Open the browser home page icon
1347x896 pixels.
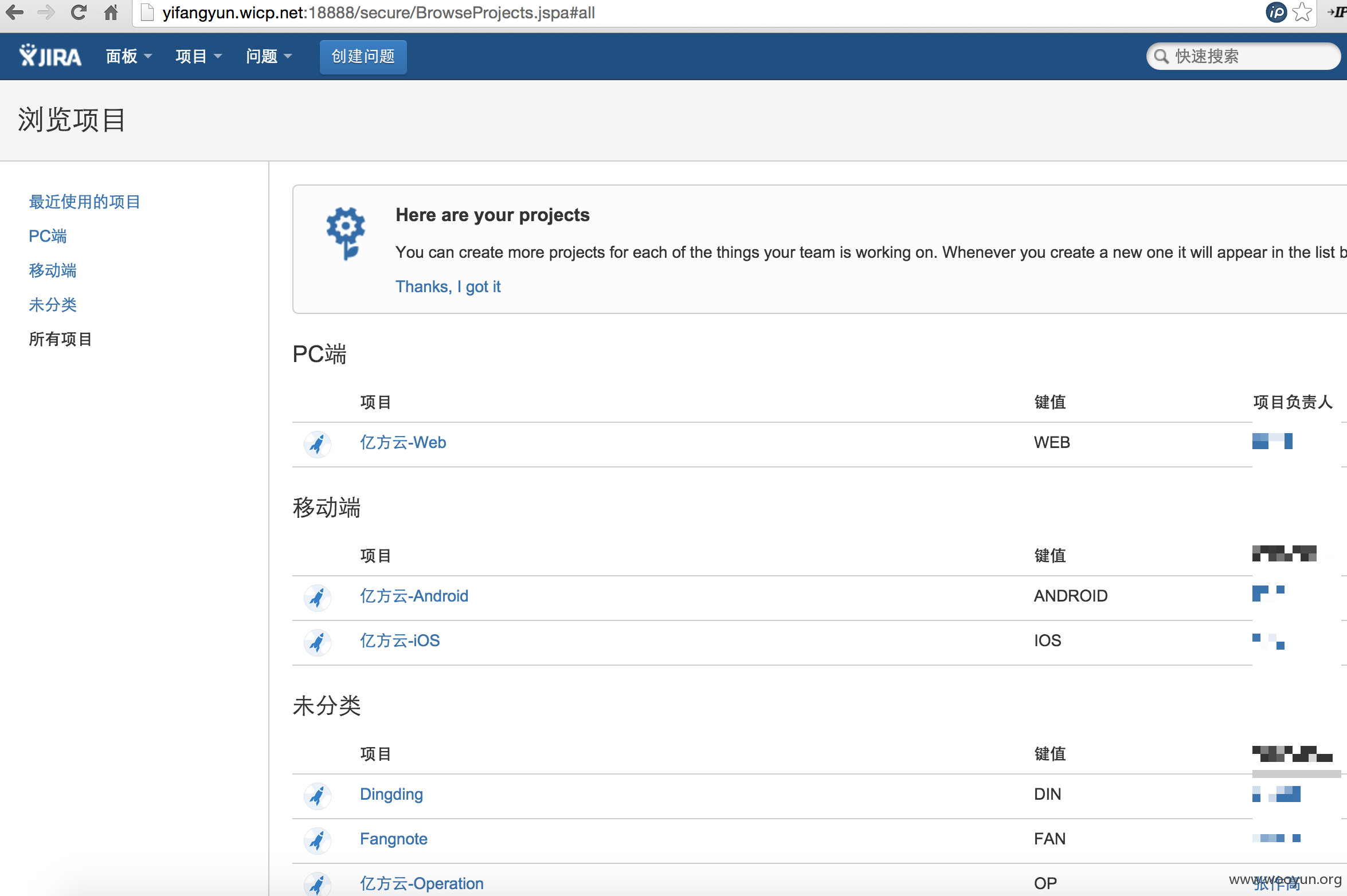pos(111,12)
